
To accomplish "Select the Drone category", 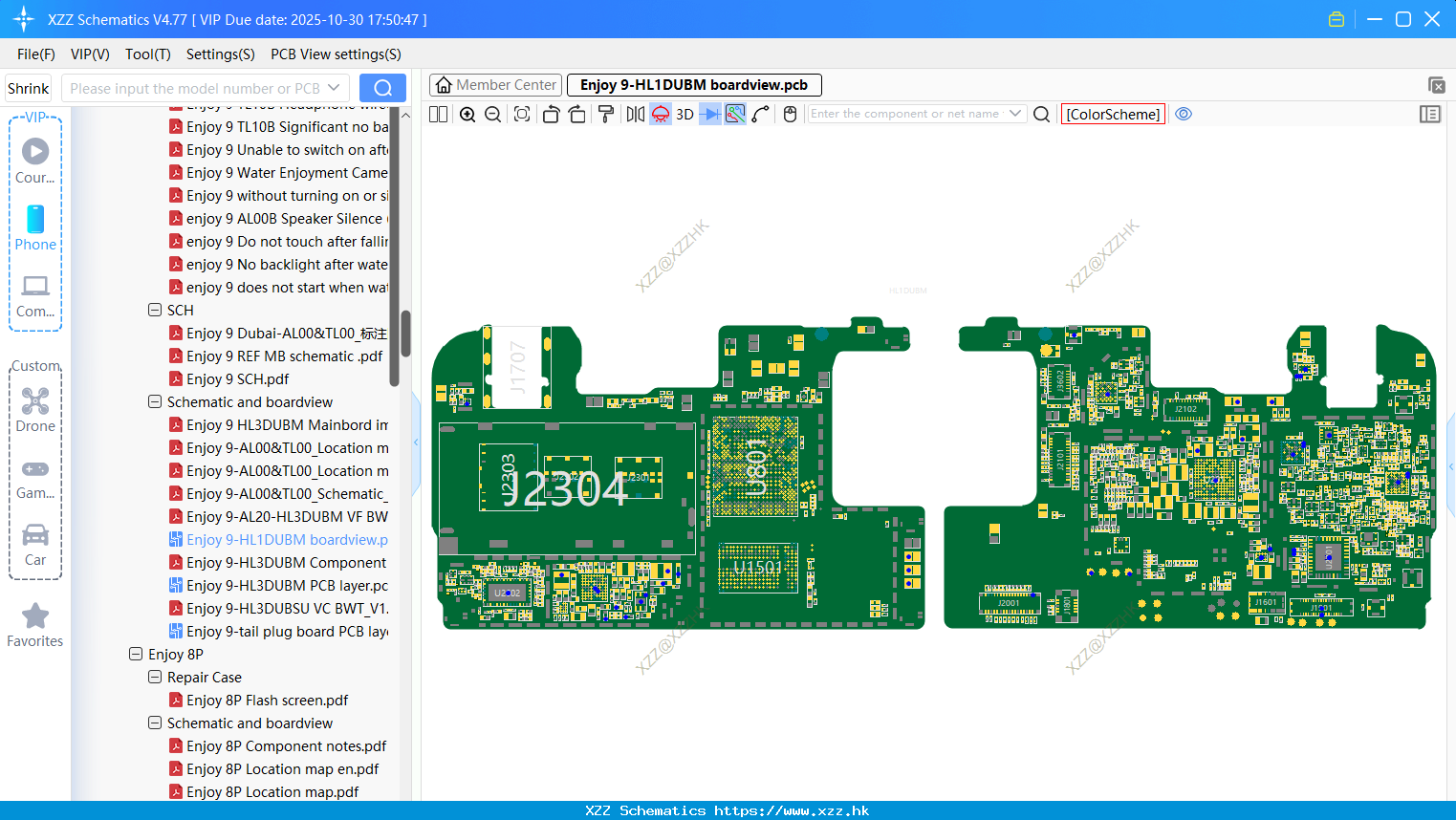I will 35,409.
